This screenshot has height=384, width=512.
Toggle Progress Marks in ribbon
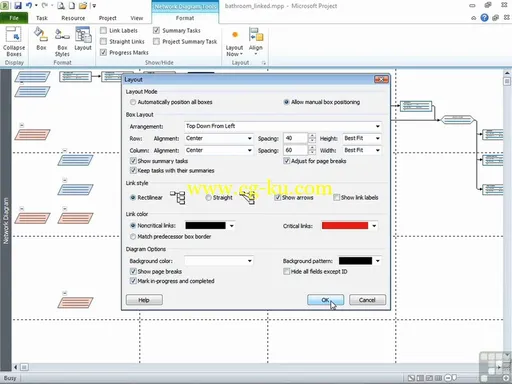104,52
